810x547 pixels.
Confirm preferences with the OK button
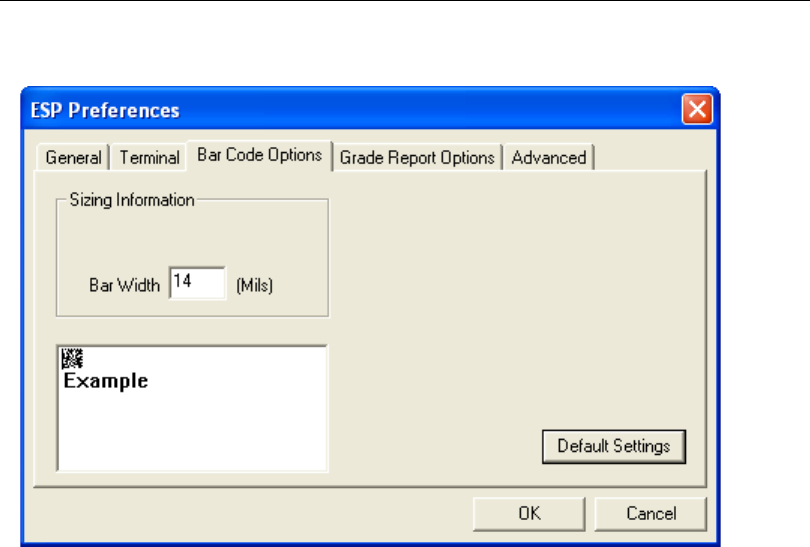coord(530,514)
